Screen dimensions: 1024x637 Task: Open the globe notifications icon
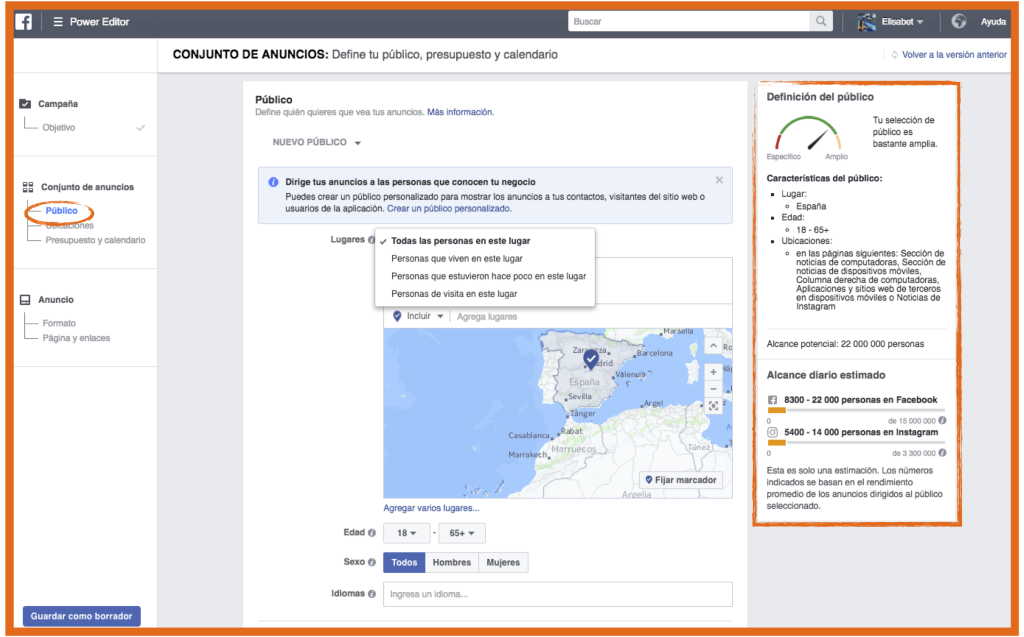(959, 21)
